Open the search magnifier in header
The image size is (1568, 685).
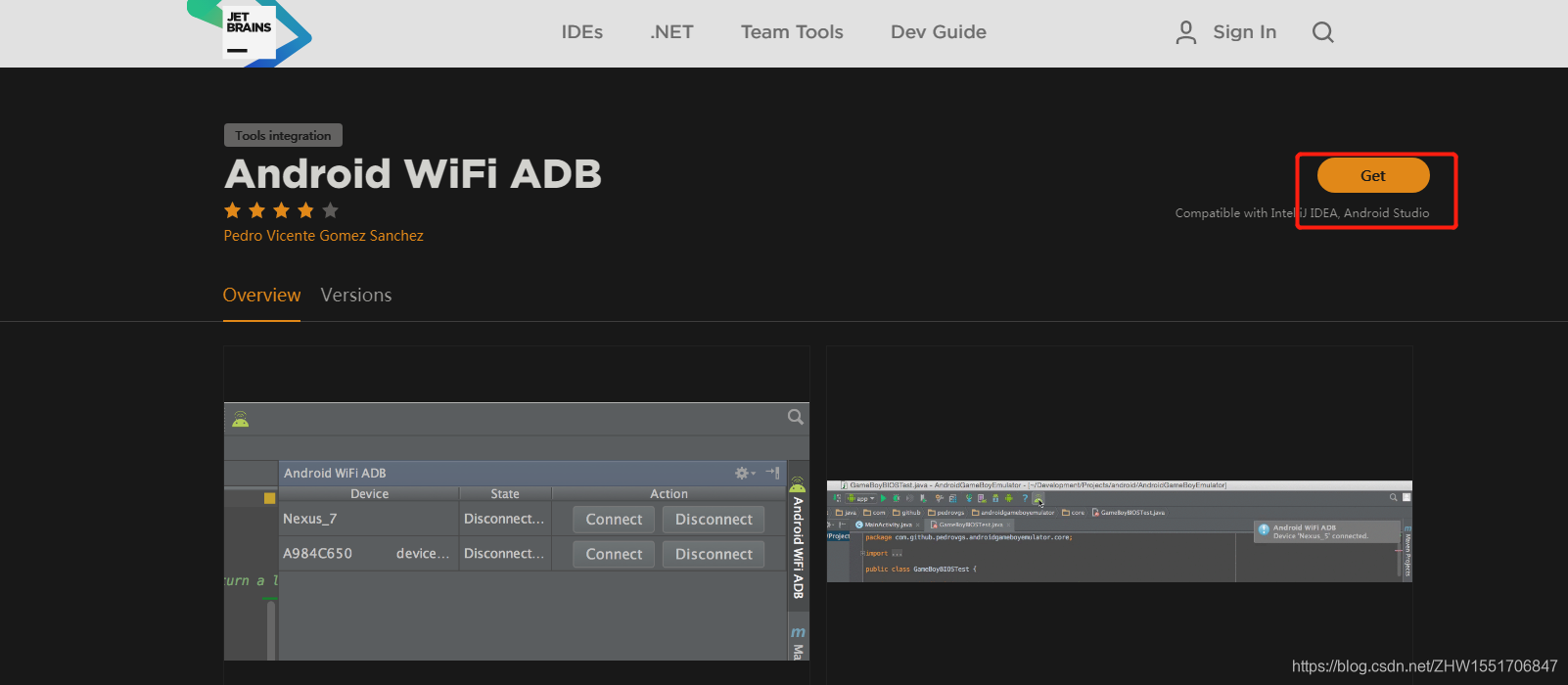click(1322, 32)
